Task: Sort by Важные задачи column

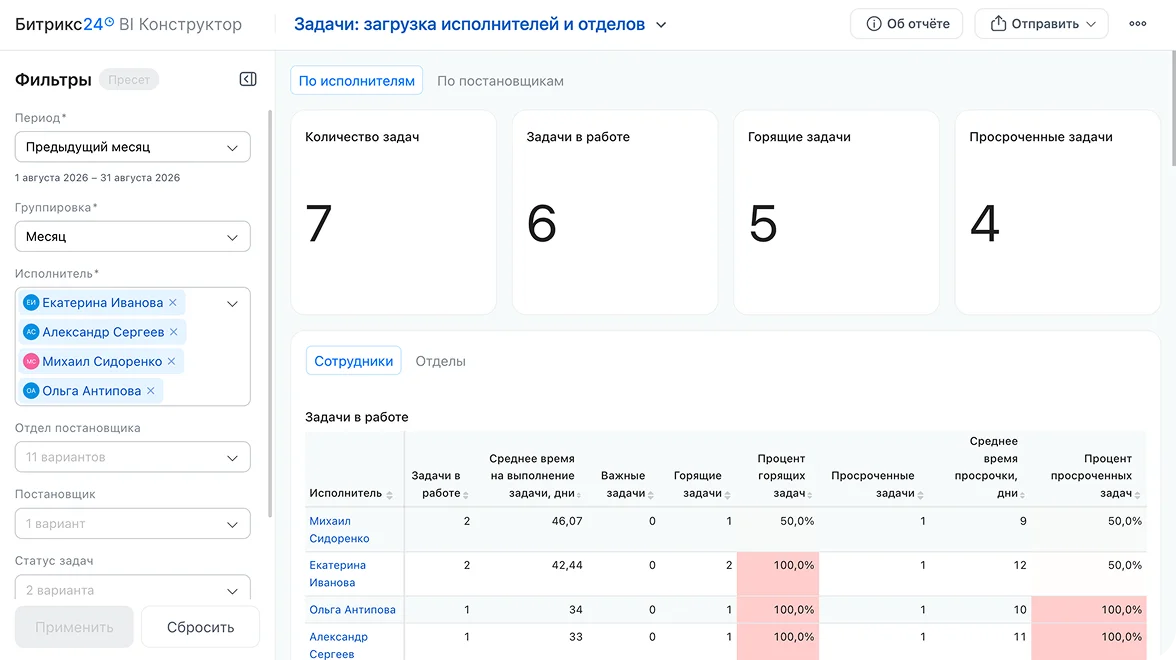Action: pos(650,495)
